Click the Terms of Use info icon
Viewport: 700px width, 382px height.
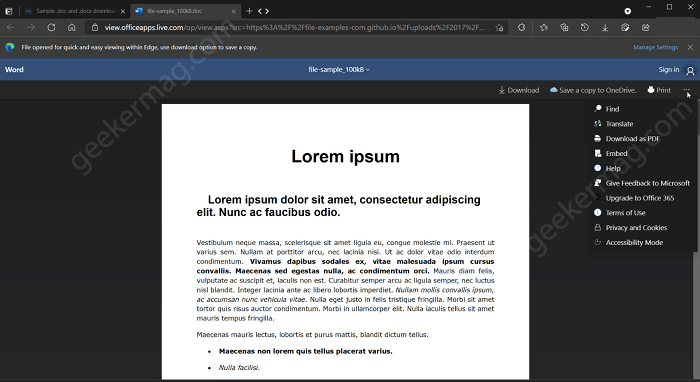(598, 212)
